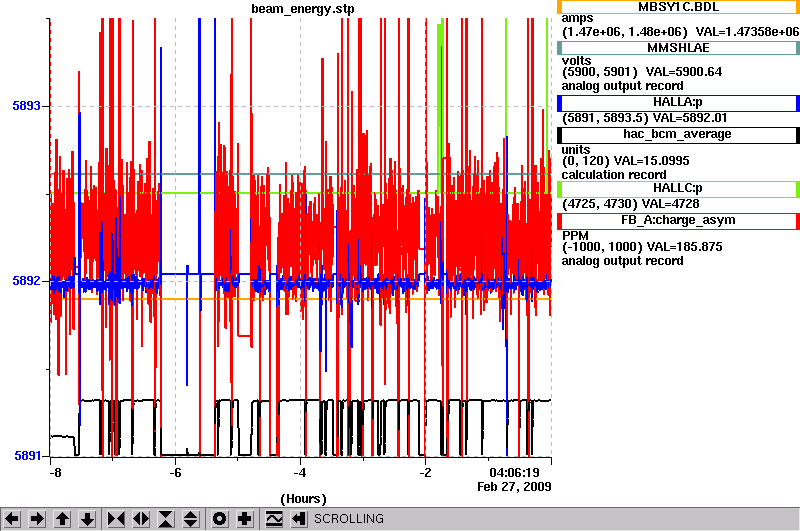The image size is (800, 531).
Task: Click the -8 hours tick label
Action: (x=55, y=473)
